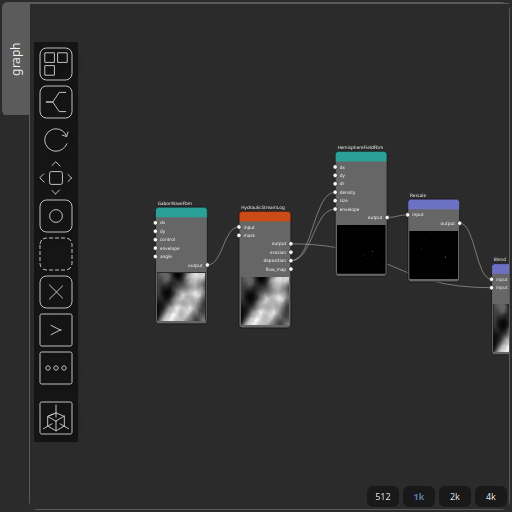Click the HydraulicStreamLog node title text
Image resolution: width=512 pixels, height=512 pixels.
[x=263, y=208]
